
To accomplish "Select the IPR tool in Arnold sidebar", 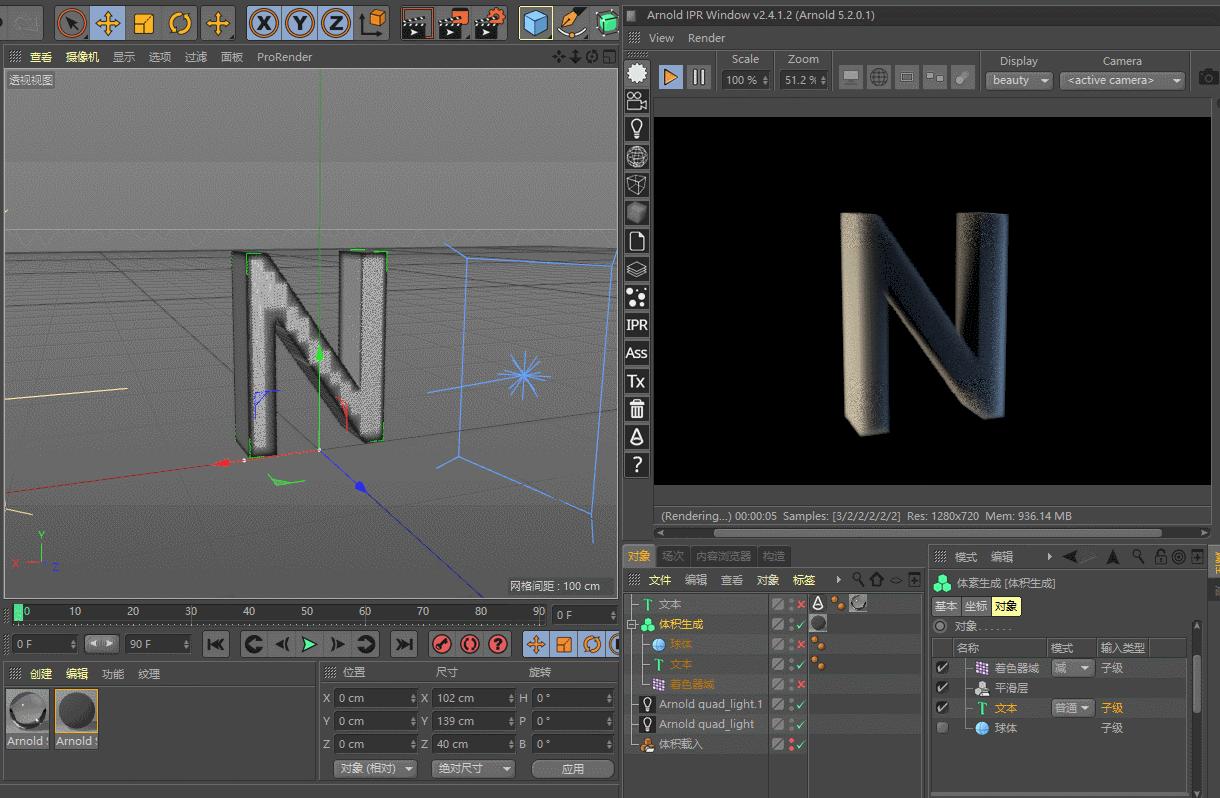I will 636,324.
